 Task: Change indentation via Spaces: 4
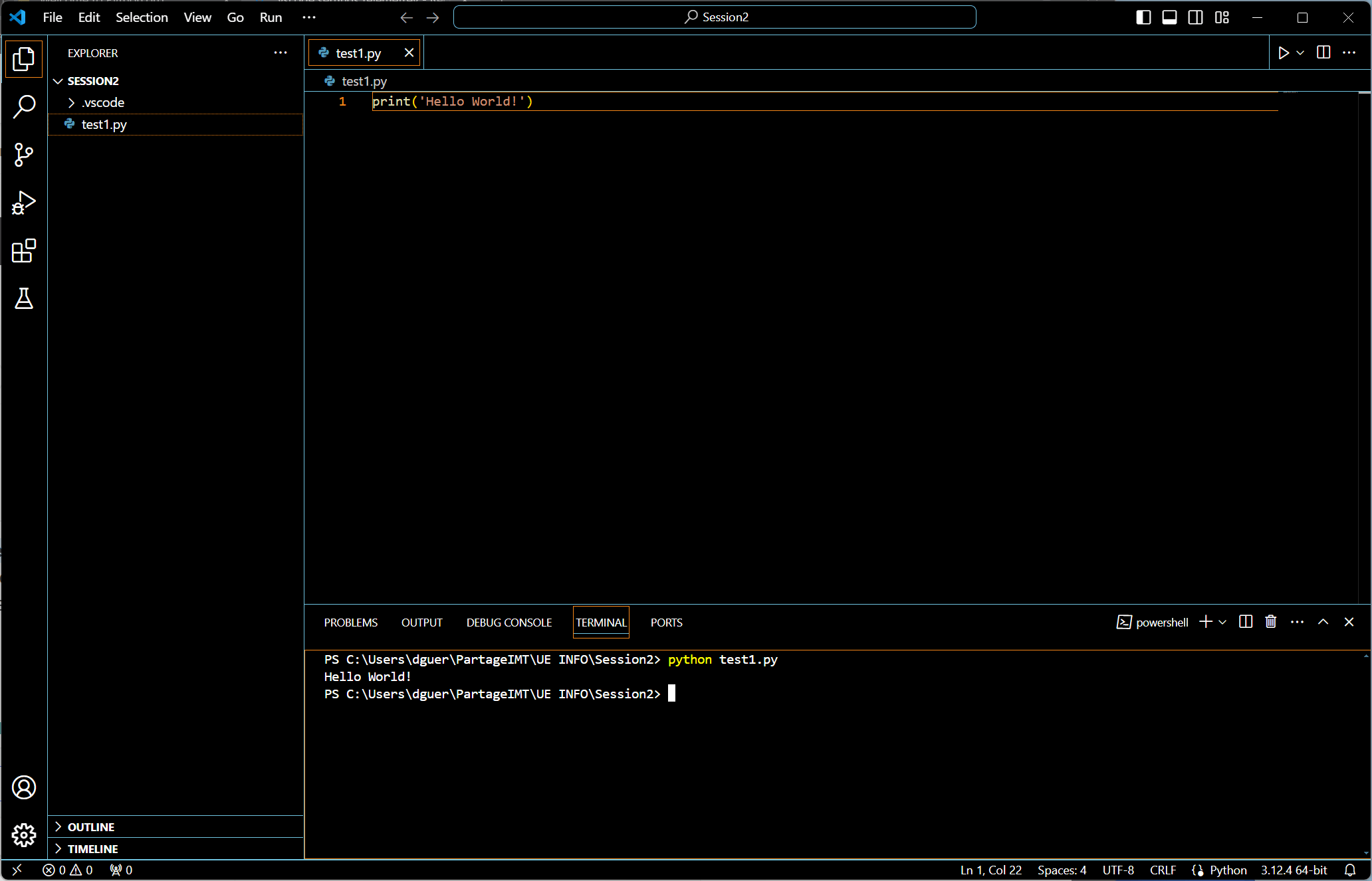tap(1062, 870)
